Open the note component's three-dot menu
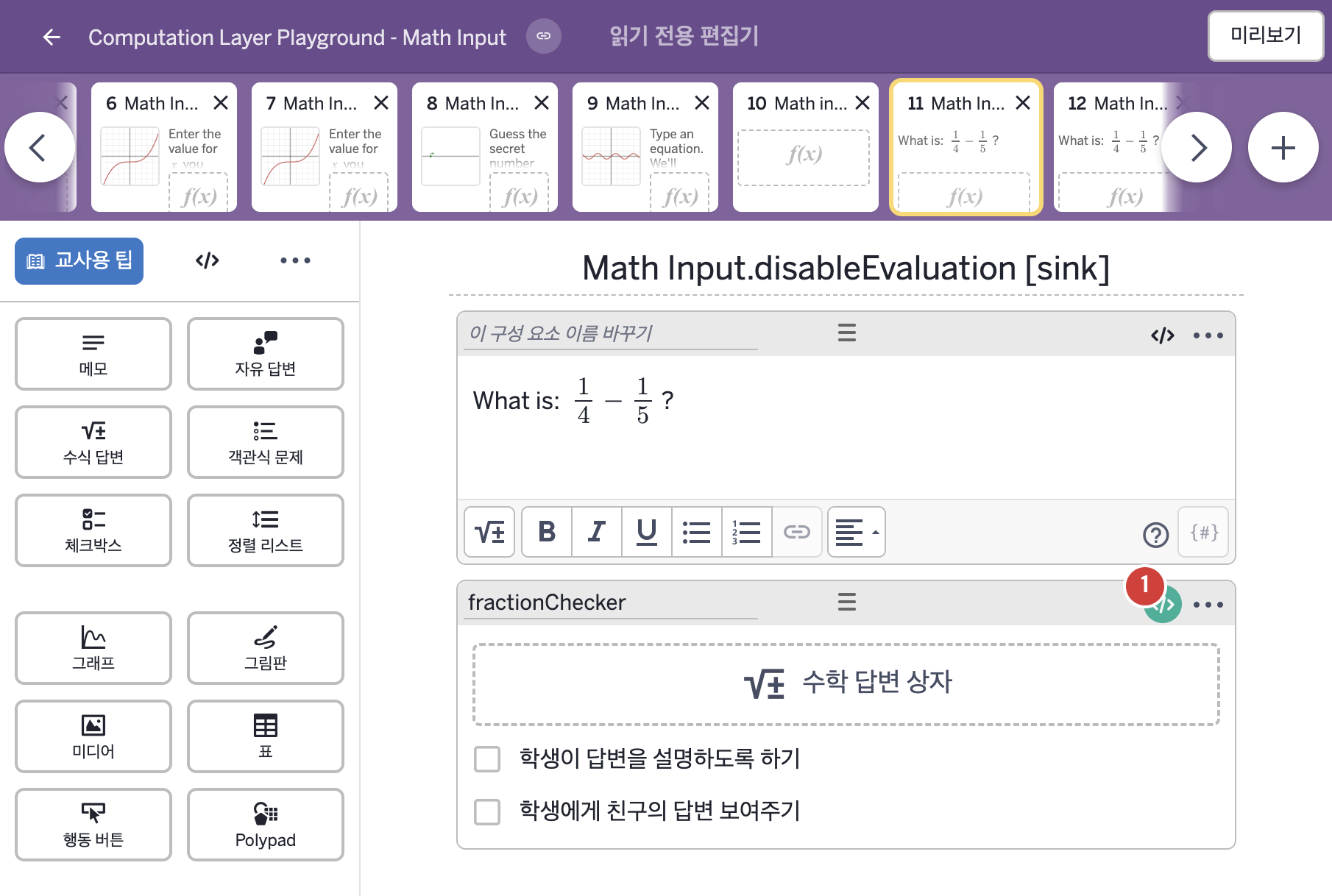The image size is (1332, 896). click(x=1208, y=335)
